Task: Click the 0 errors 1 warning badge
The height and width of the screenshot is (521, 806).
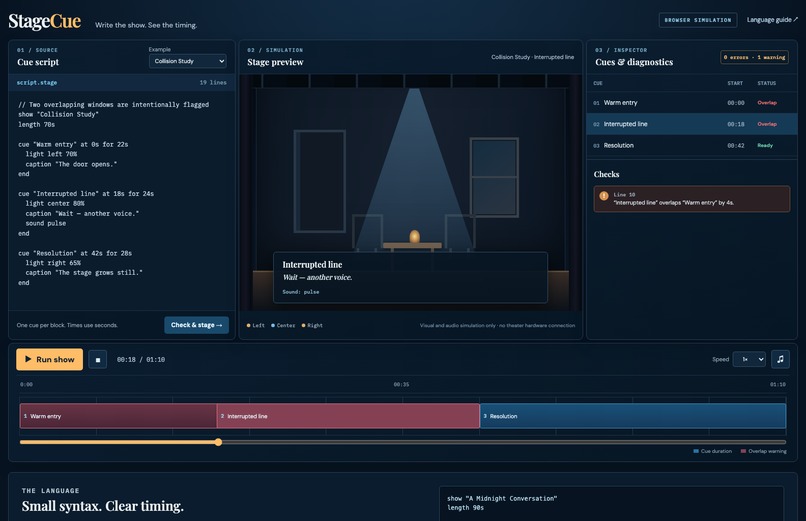Action: click(x=754, y=57)
